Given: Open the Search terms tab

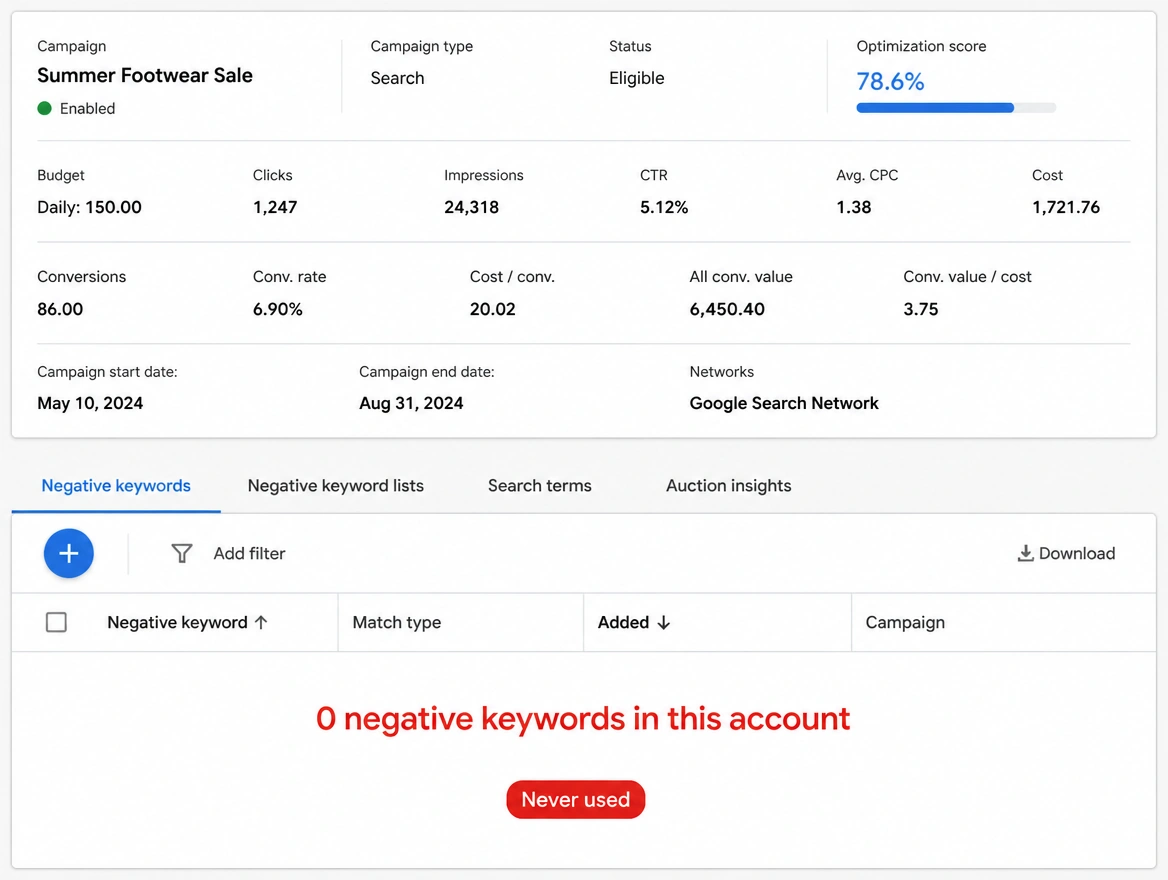Looking at the screenshot, I should (x=539, y=486).
